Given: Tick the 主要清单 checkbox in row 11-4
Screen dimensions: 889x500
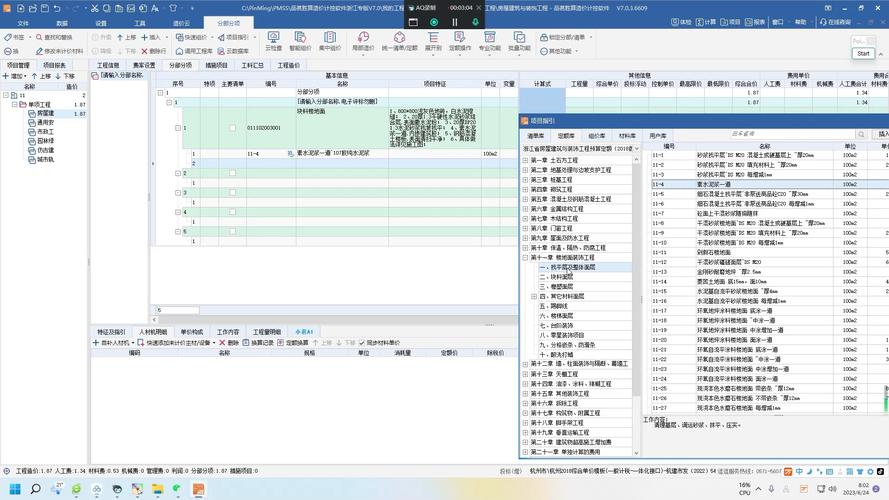Looking at the screenshot, I should [x=232, y=154].
